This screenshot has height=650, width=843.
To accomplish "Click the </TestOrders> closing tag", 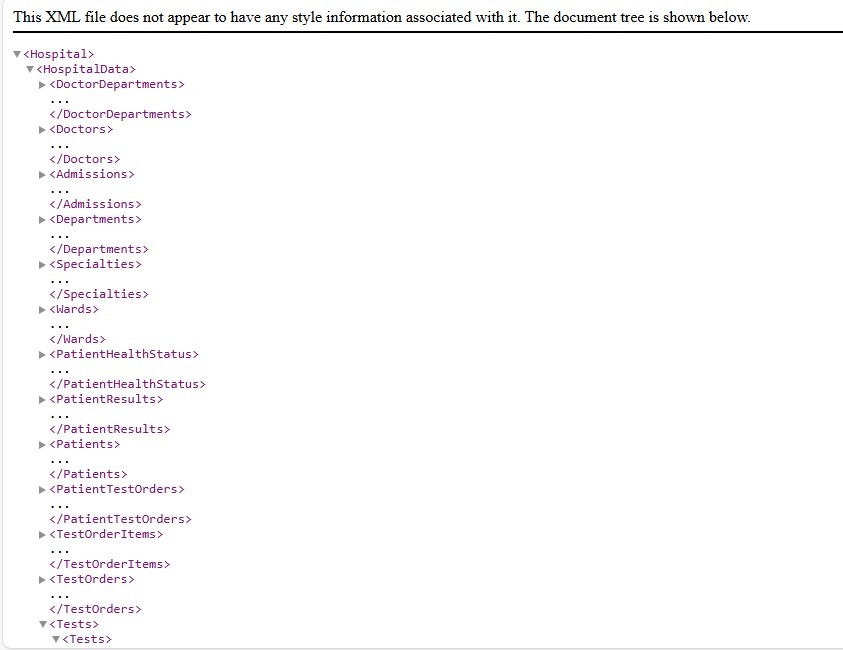I will point(95,609).
